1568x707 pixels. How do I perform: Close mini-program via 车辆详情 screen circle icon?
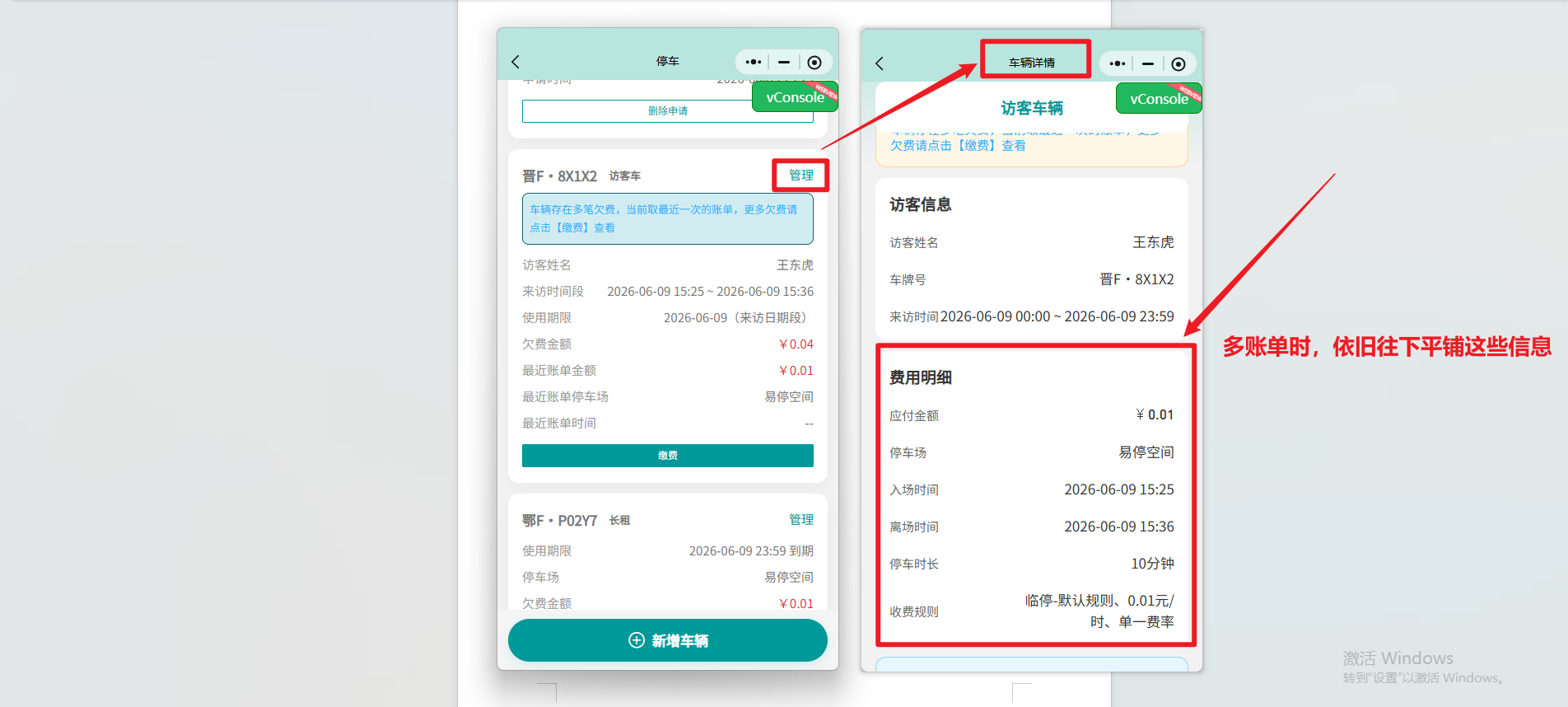[1178, 63]
